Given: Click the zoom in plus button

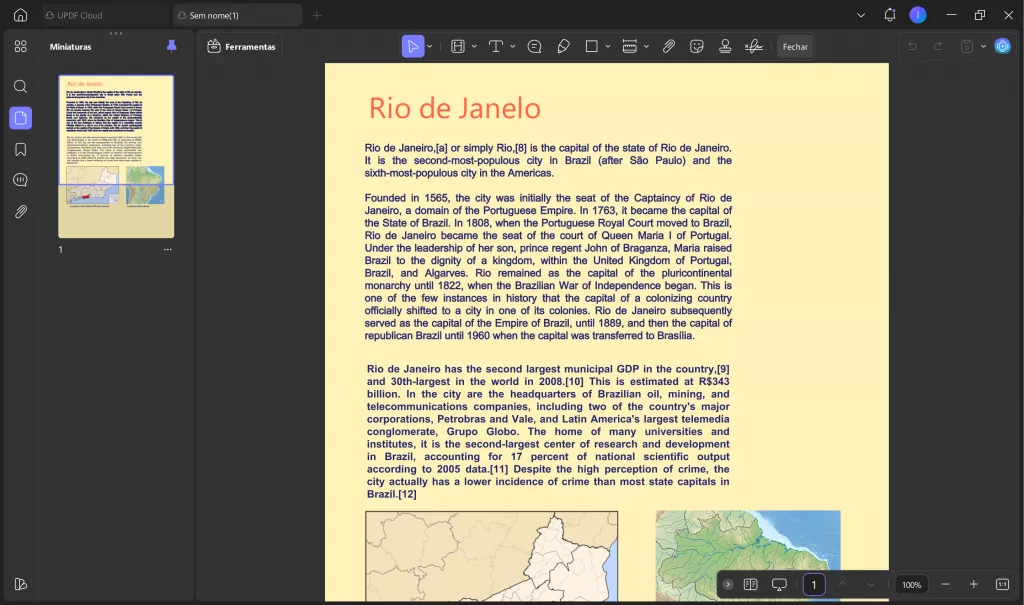Looking at the screenshot, I should click(x=973, y=584).
